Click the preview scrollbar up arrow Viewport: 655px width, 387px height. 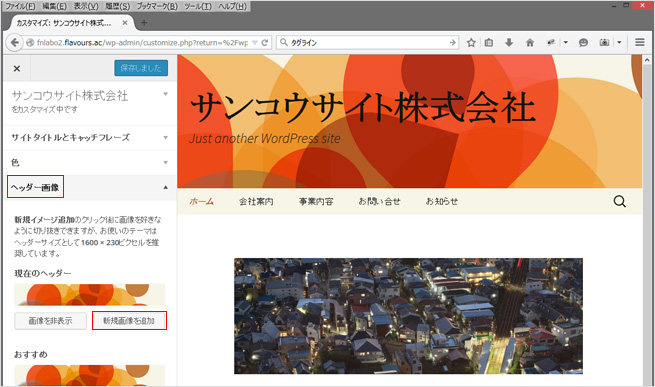tap(647, 61)
